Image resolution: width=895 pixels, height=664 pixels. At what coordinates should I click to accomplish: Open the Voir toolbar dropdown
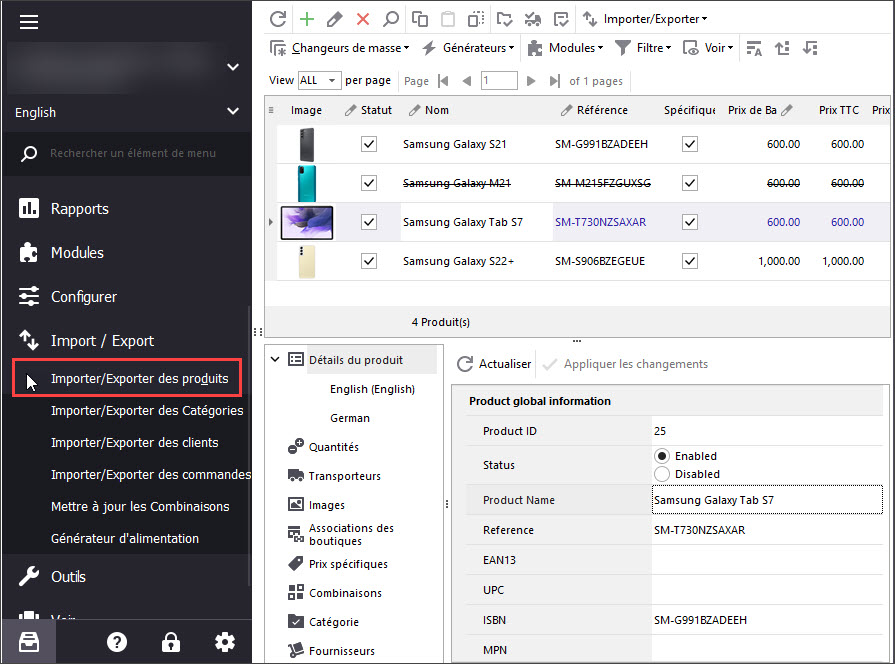coord(708,48)
